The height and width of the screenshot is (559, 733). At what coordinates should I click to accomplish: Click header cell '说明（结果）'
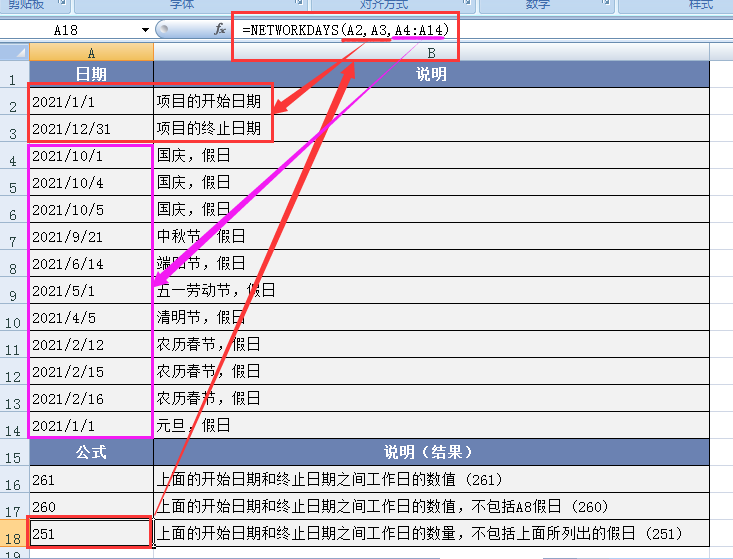[431, 452]
